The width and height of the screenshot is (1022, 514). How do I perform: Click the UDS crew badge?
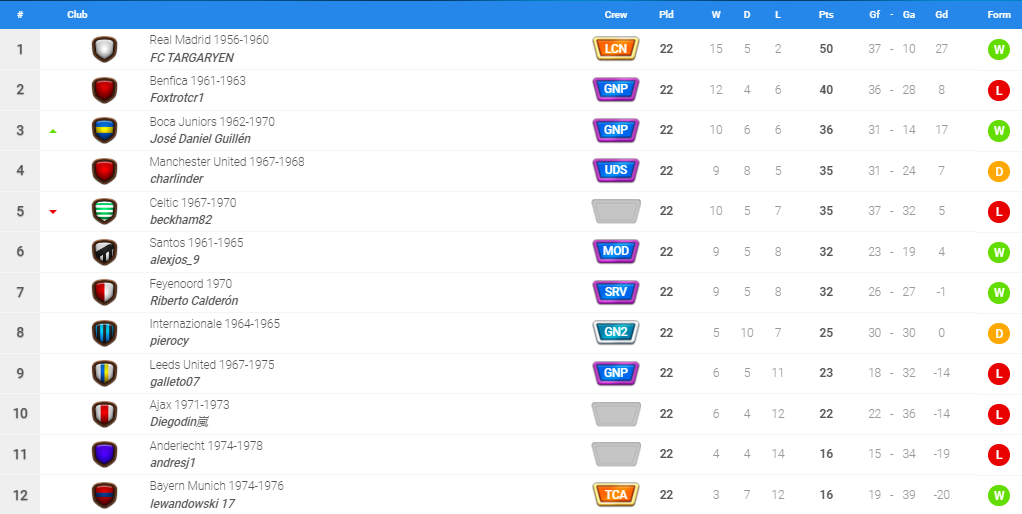pyautogui.click(x=616, y=170)
